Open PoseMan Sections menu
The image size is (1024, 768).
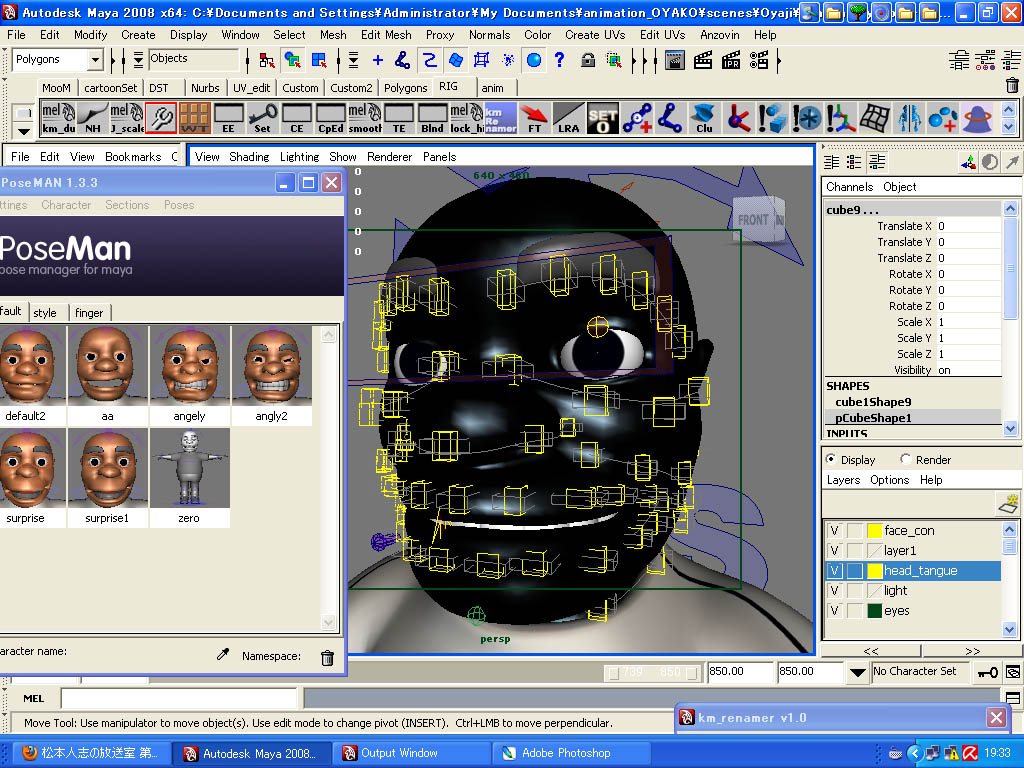pos(127,205)
